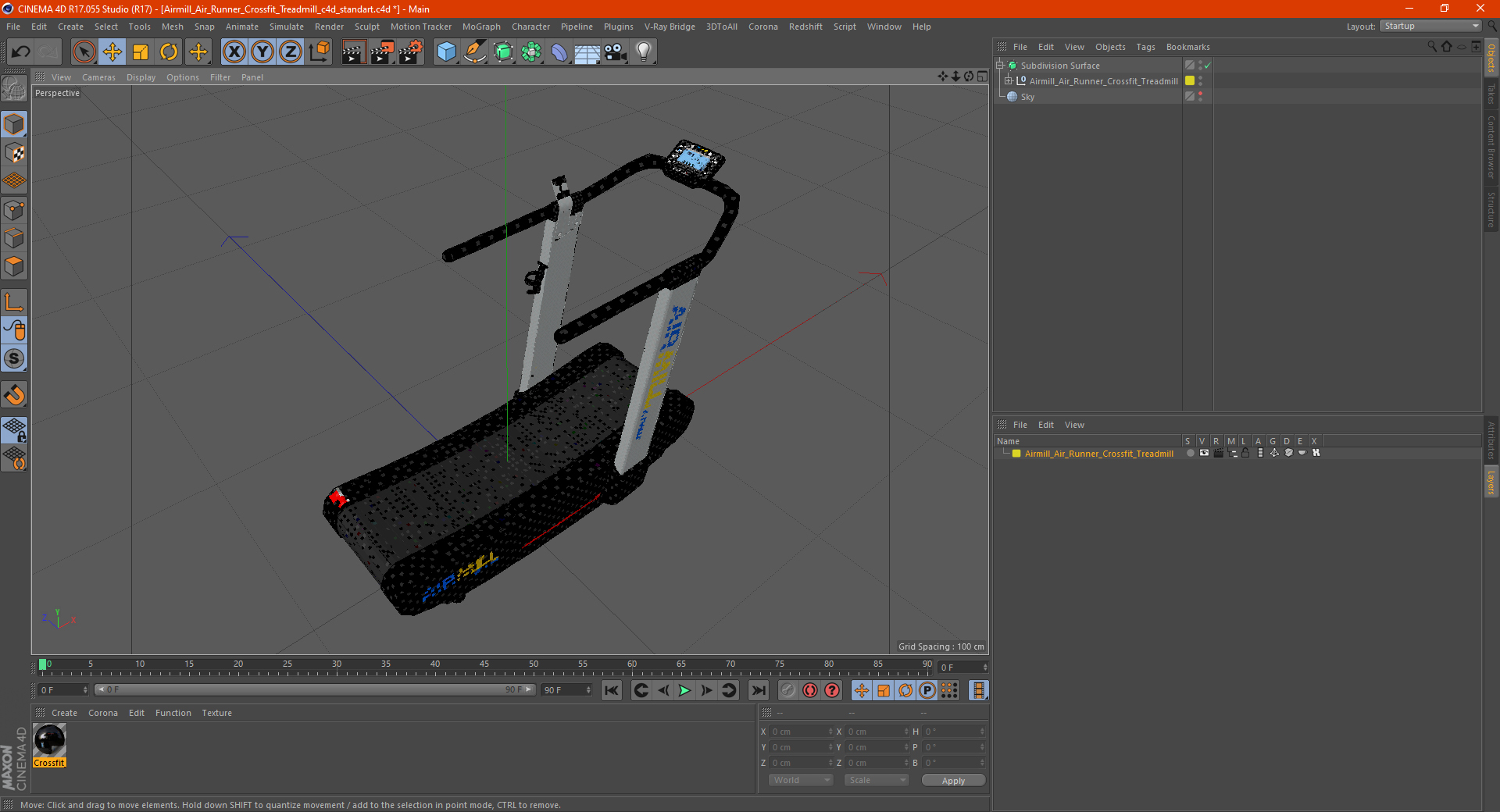The width and height of the screenshot is (1500, 812).
Task: Go to start of animation
Action: 612,690
